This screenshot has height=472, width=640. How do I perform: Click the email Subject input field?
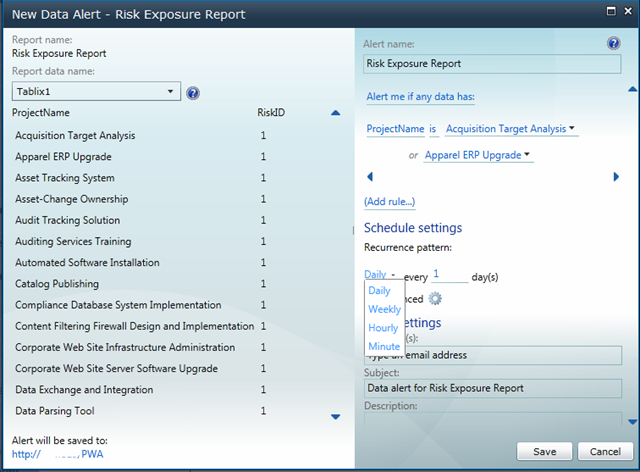point(493,388)
